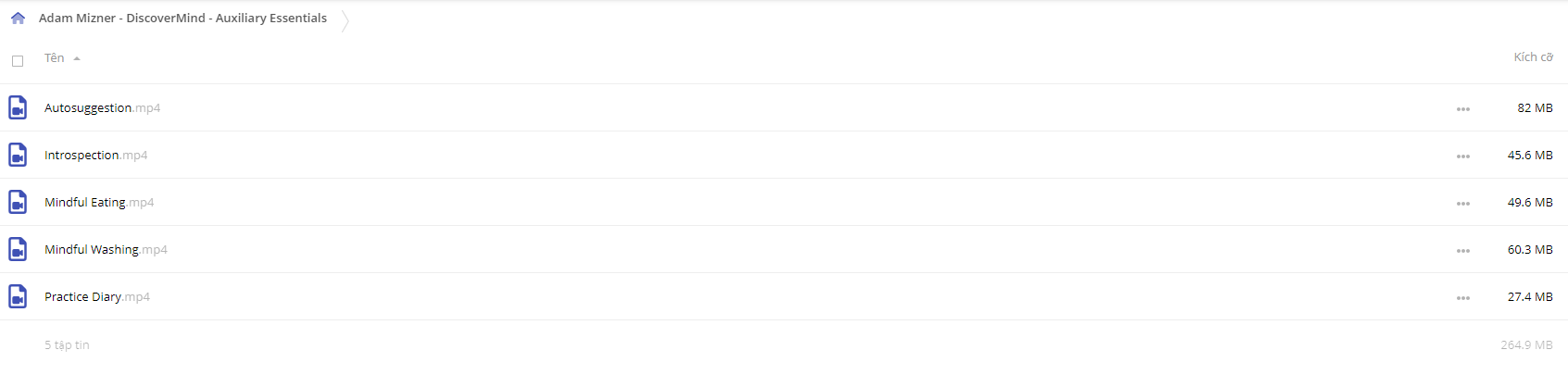This screenshot has height=375, width=1568.
Task: Click the Introspection.mp4 video file icon
Action: point(18,156)
